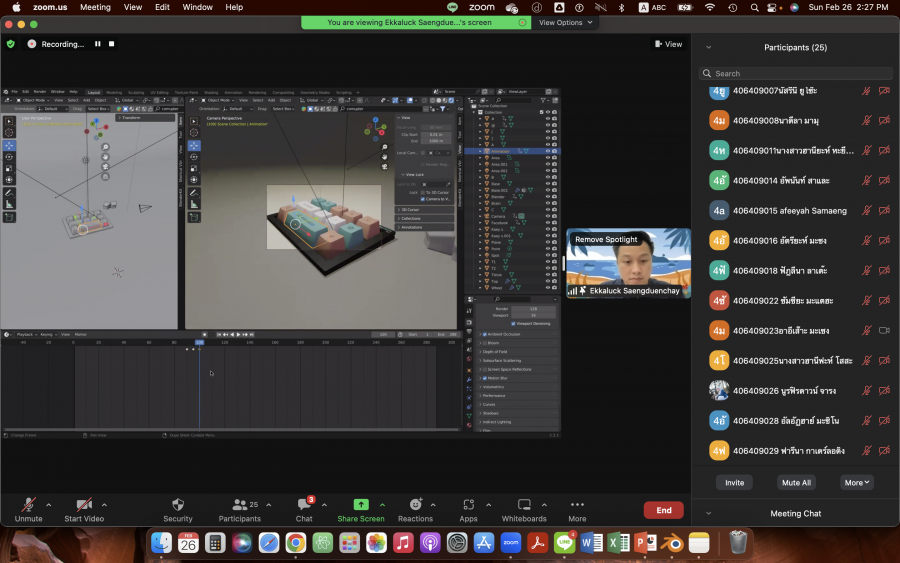Open the View Options dropdown
This screenshot has height=563, width=900.
[x=565, y=22]
